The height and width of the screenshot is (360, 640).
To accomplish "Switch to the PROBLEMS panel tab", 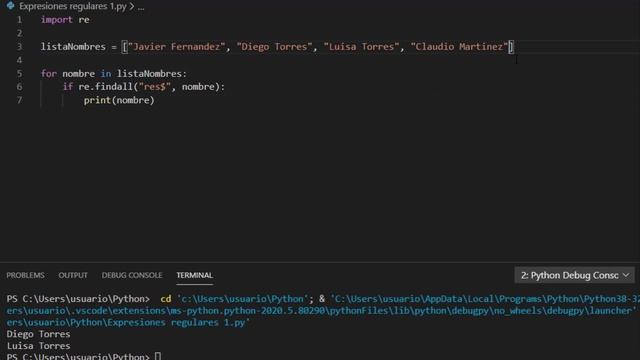I will 25,275.
